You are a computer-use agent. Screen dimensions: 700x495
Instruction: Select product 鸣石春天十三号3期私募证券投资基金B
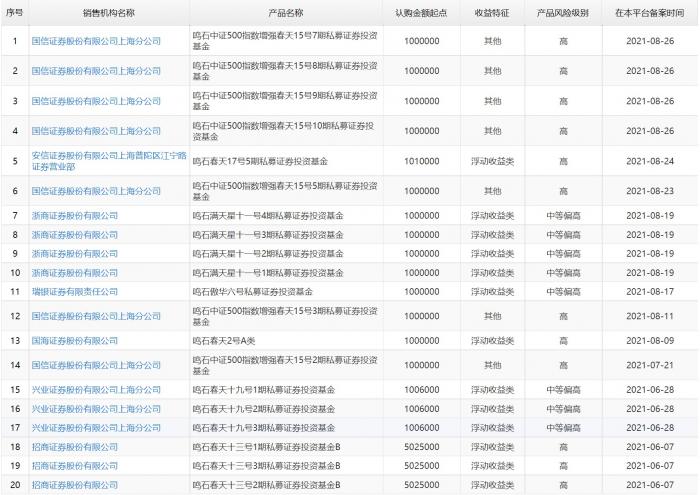coord(267,466)
